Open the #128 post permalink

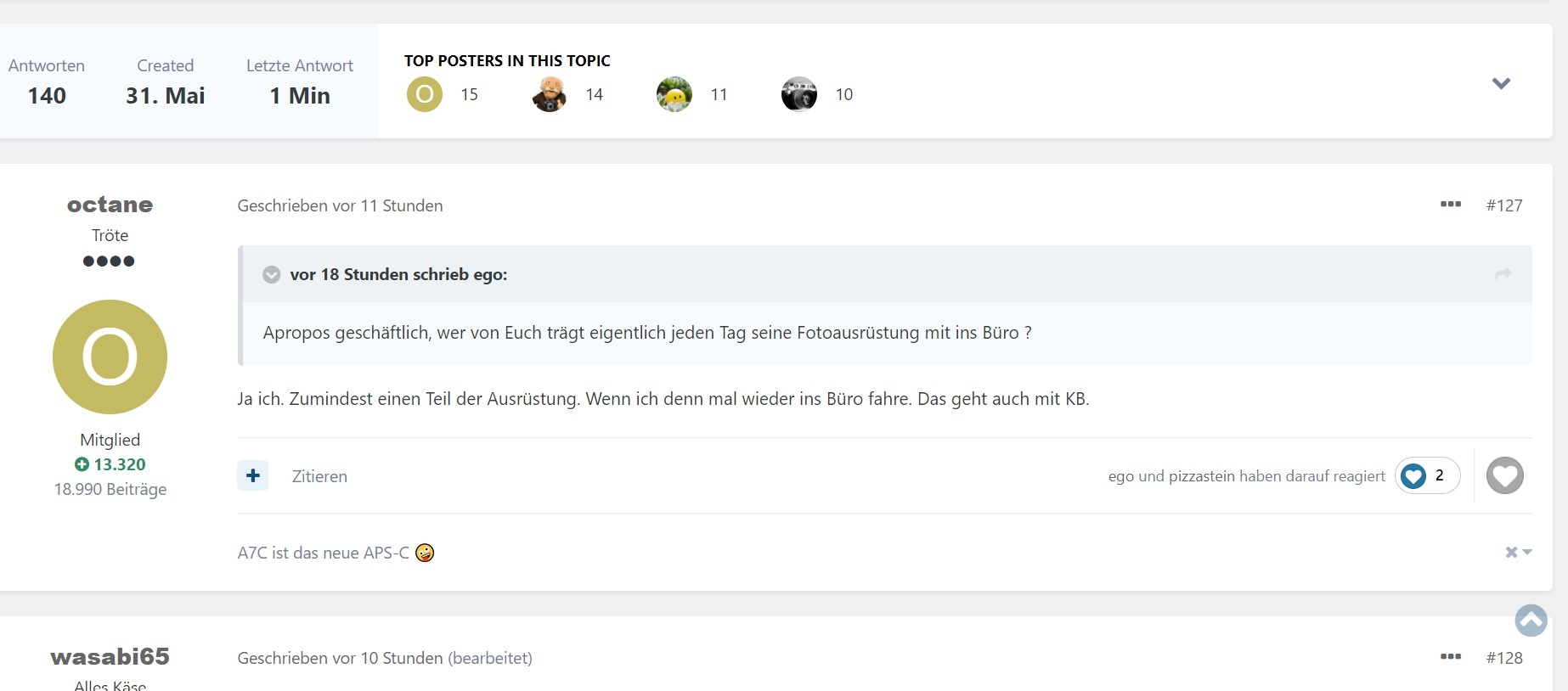point(1503,658)
